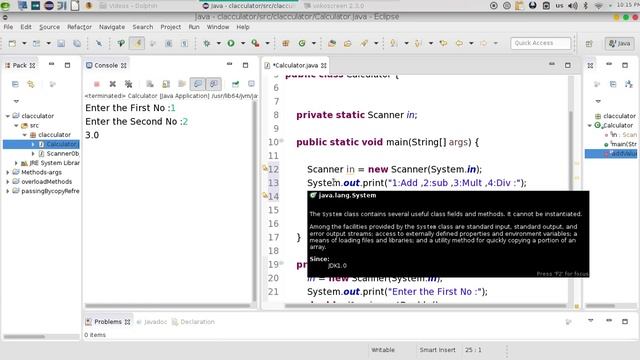Click the Search flashlight toolbar icon

[x=364, y=43]
